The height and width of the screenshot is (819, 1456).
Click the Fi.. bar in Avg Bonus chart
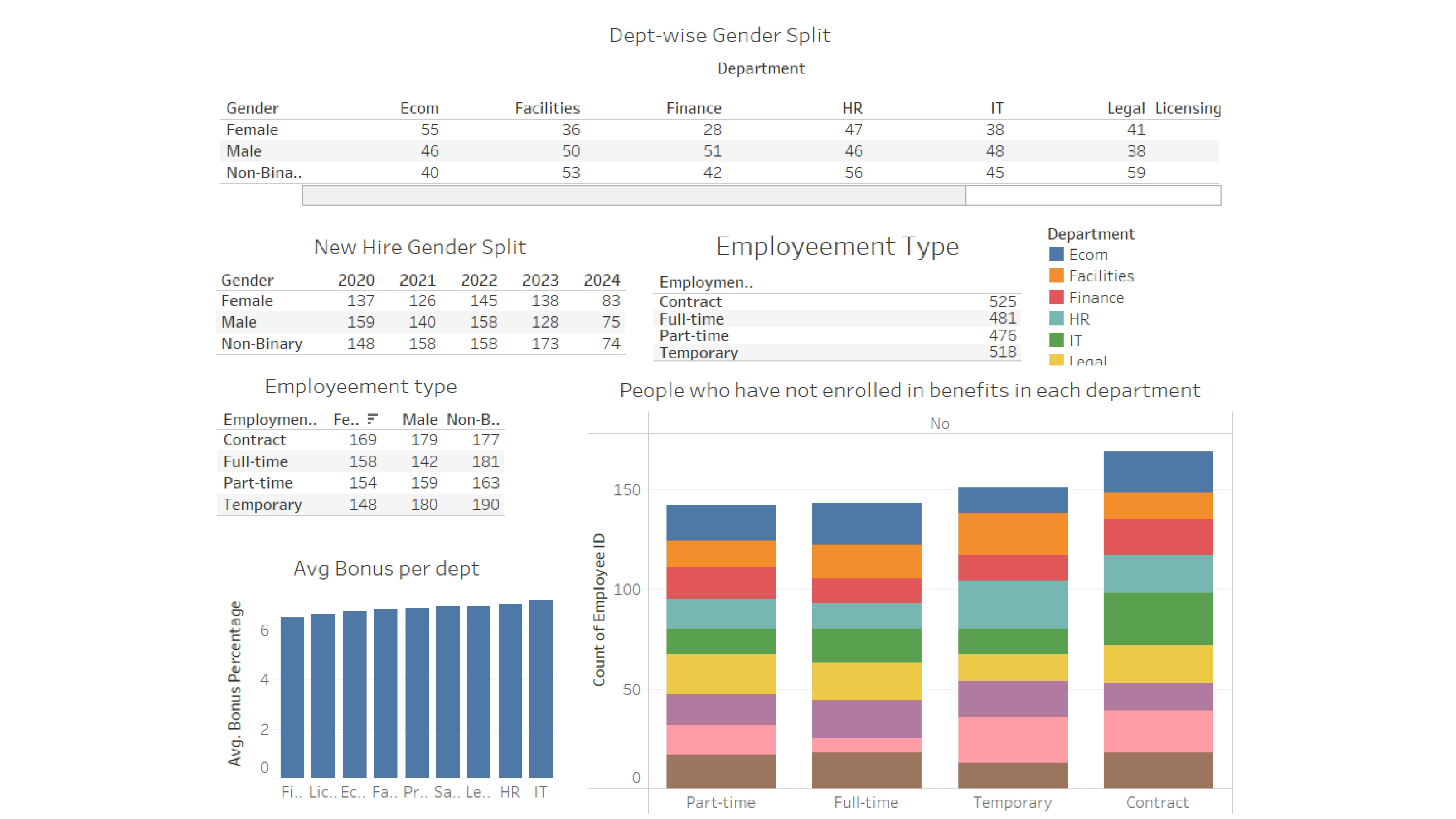pos(292,697)
